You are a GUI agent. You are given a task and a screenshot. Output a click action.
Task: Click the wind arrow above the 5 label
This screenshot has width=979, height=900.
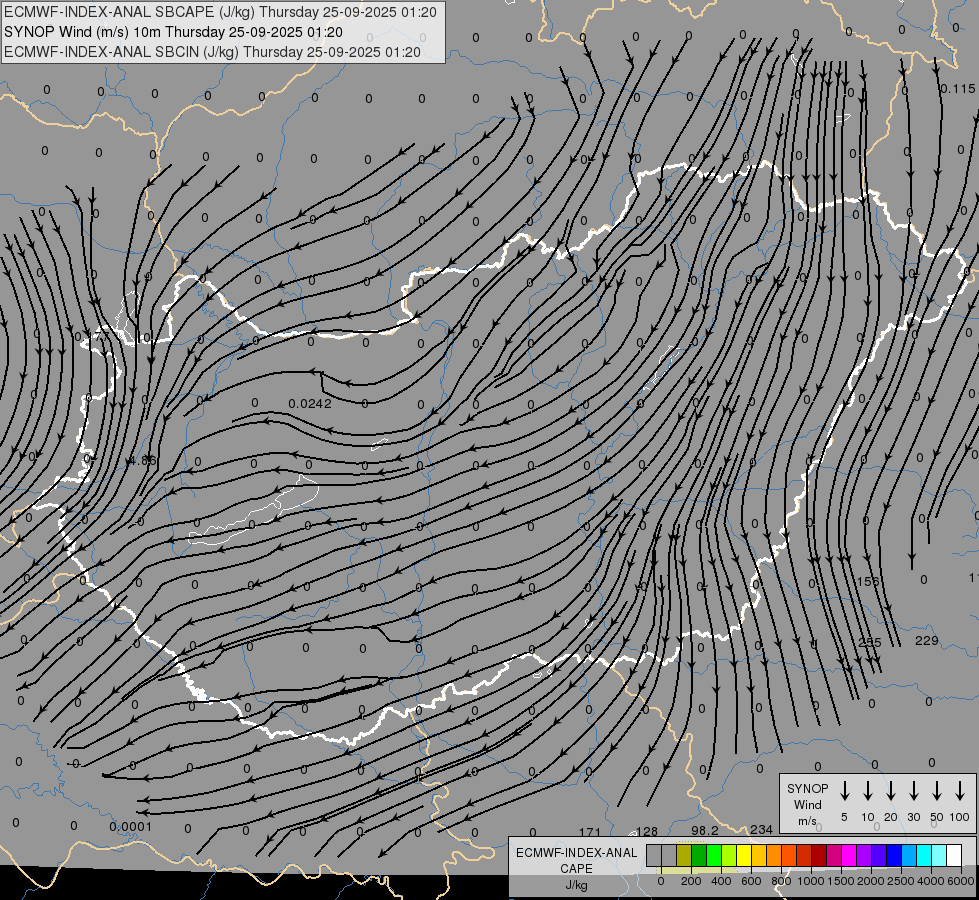tap(844, 790)
